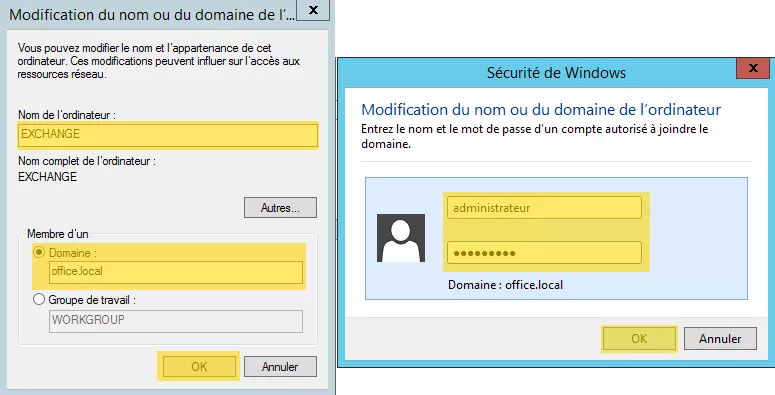This screenshot has height=395, width=775.
Task: Confirm with OK in the computer name dialog
Action: click(199, 366)
